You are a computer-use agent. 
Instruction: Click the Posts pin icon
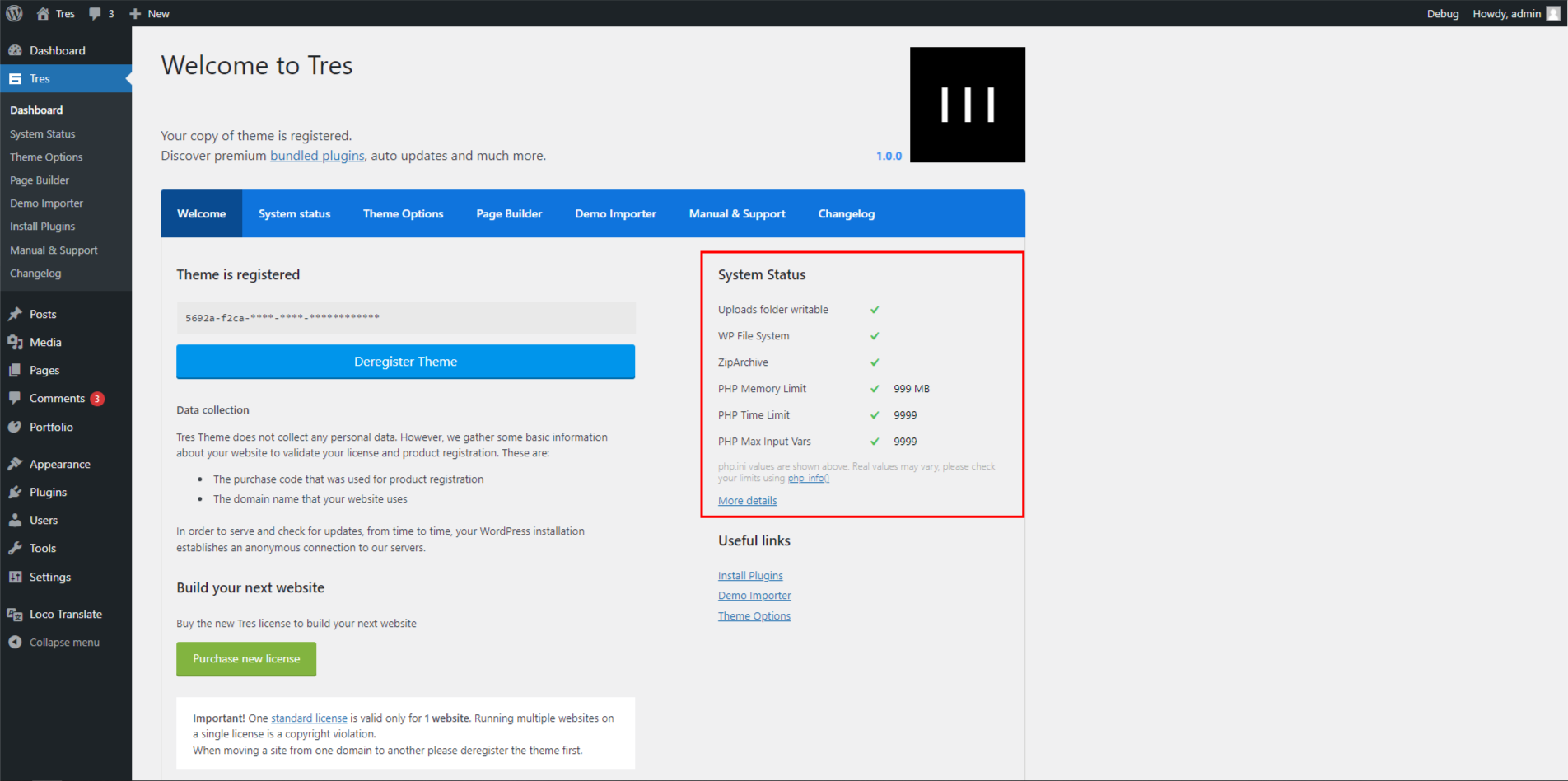coord(15,314)
